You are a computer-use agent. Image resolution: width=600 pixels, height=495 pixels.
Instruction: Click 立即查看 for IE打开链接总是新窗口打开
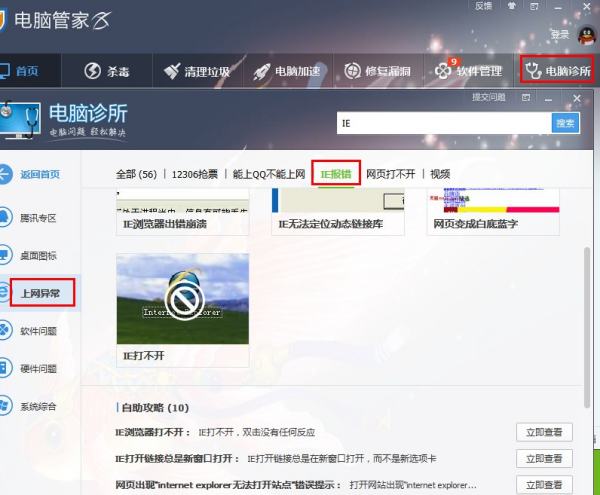[x=544, y=458]
